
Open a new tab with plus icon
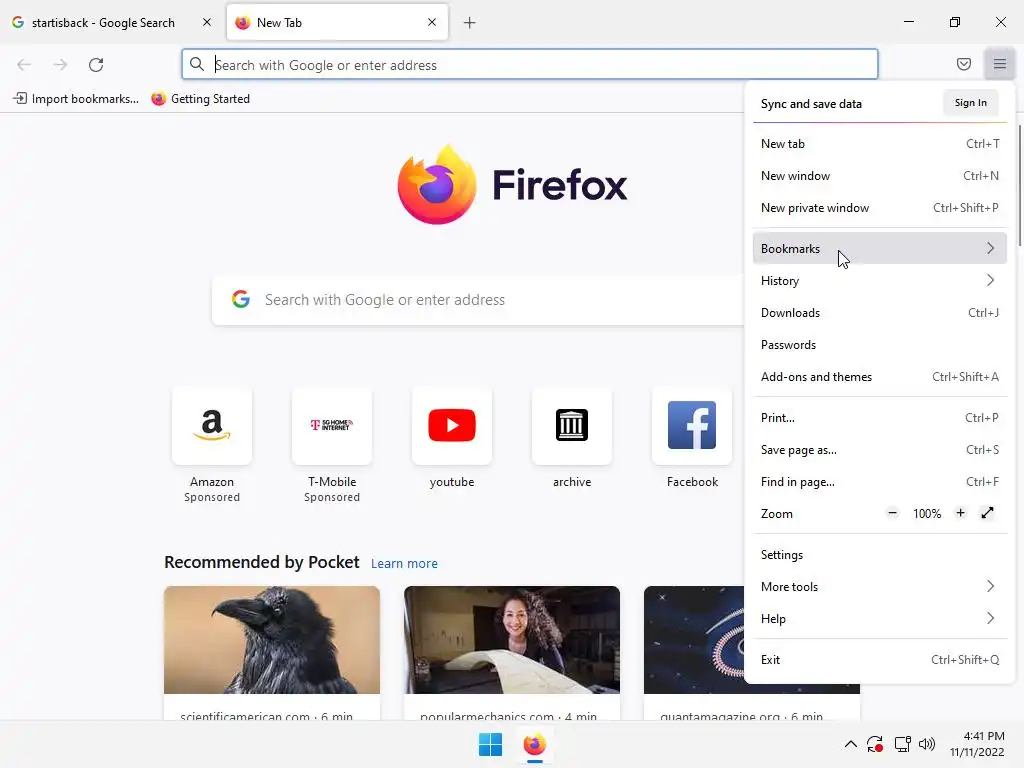click(x=470, y=23)
